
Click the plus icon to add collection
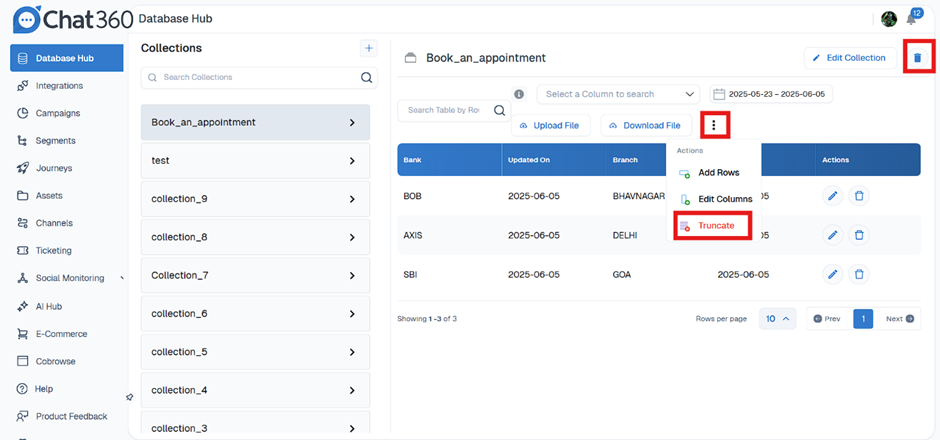(368, 48)
